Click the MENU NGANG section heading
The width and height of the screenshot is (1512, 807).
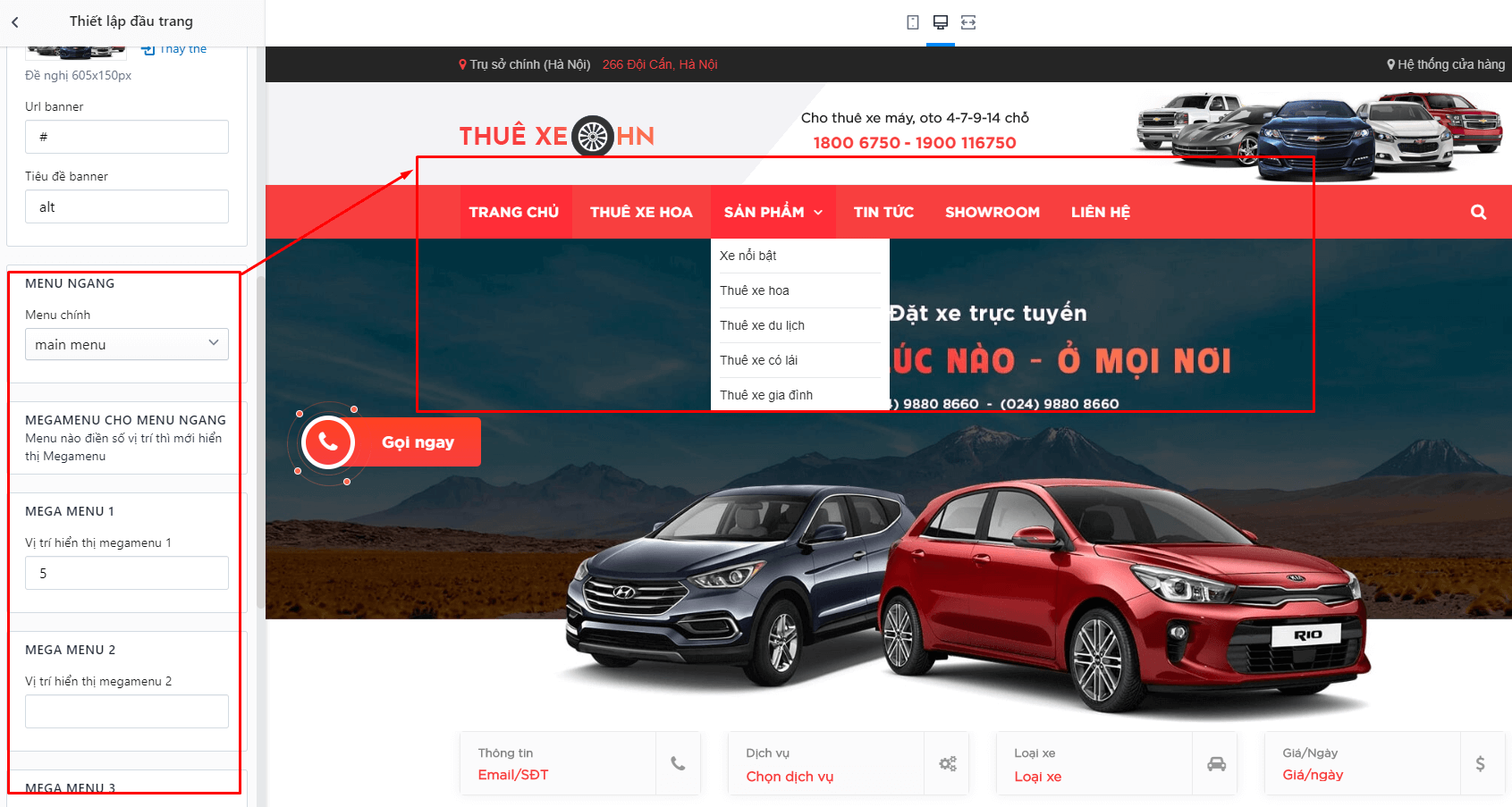click(70, 283)
